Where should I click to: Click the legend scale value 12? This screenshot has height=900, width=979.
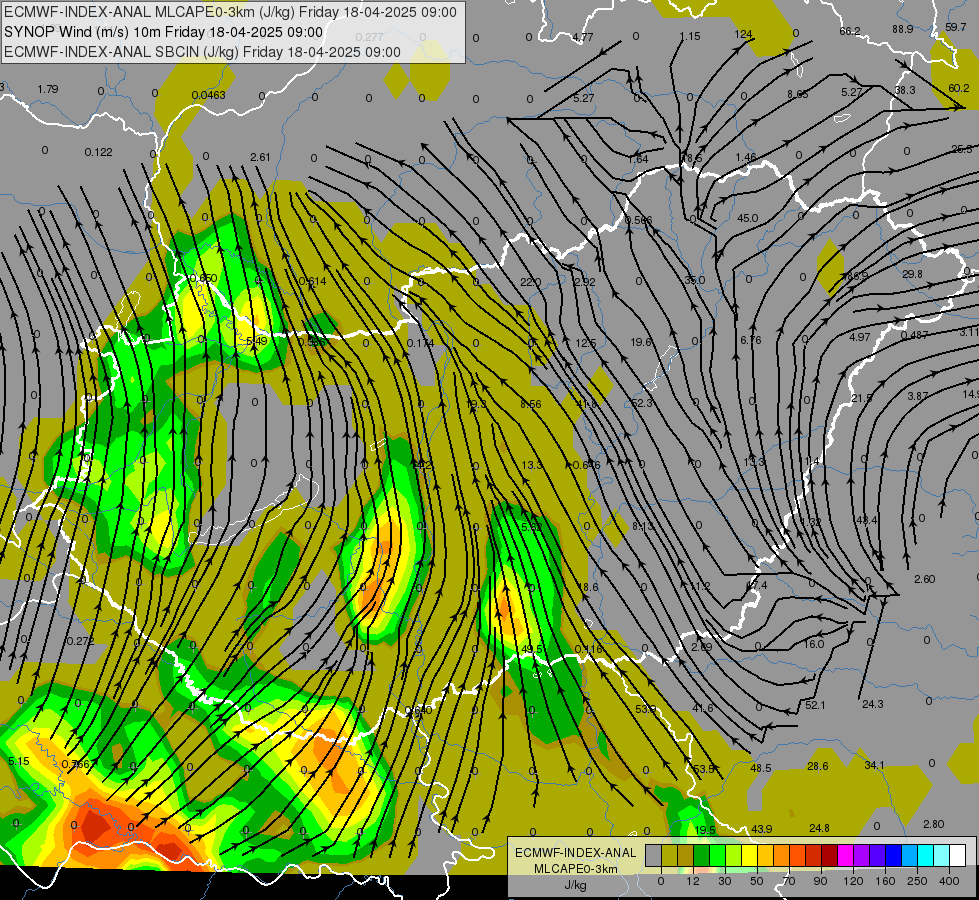coord(693,881)
